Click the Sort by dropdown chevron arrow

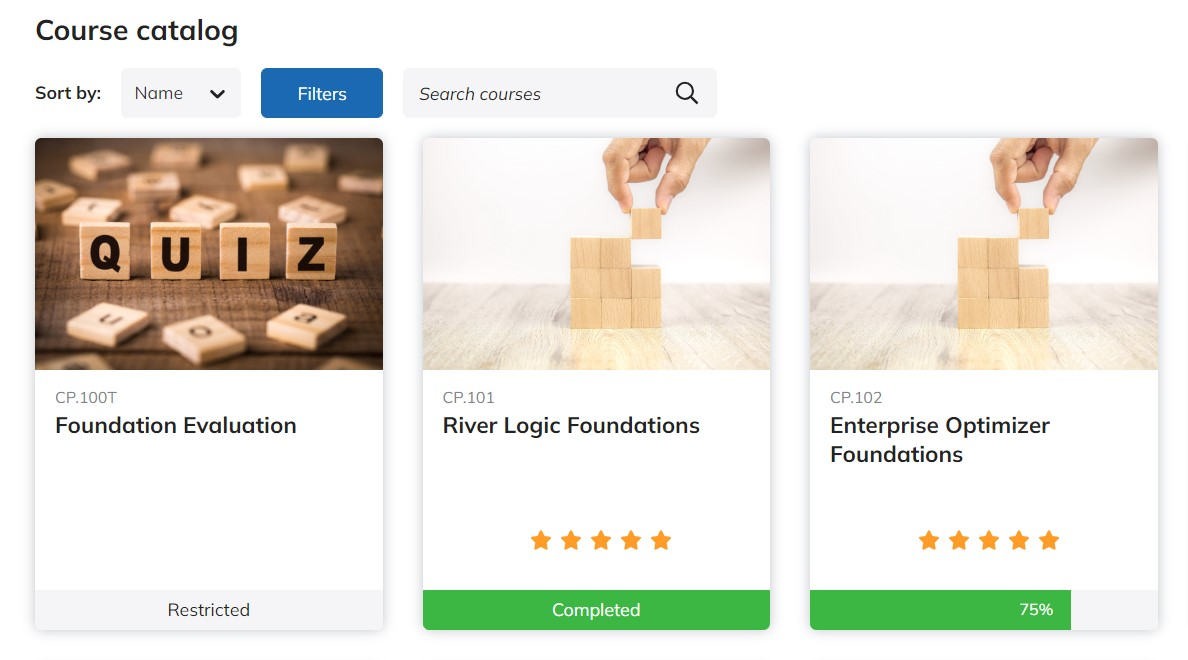[217, 94]
